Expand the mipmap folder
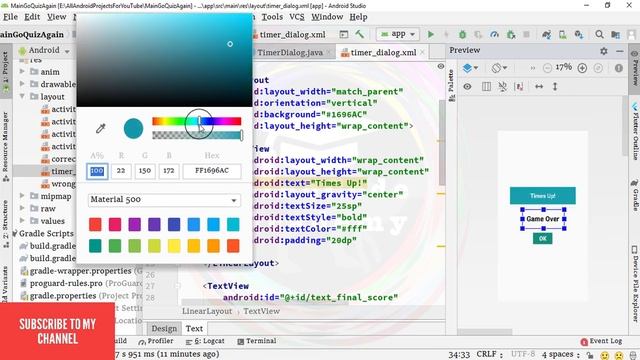 (x=22, y=196)
